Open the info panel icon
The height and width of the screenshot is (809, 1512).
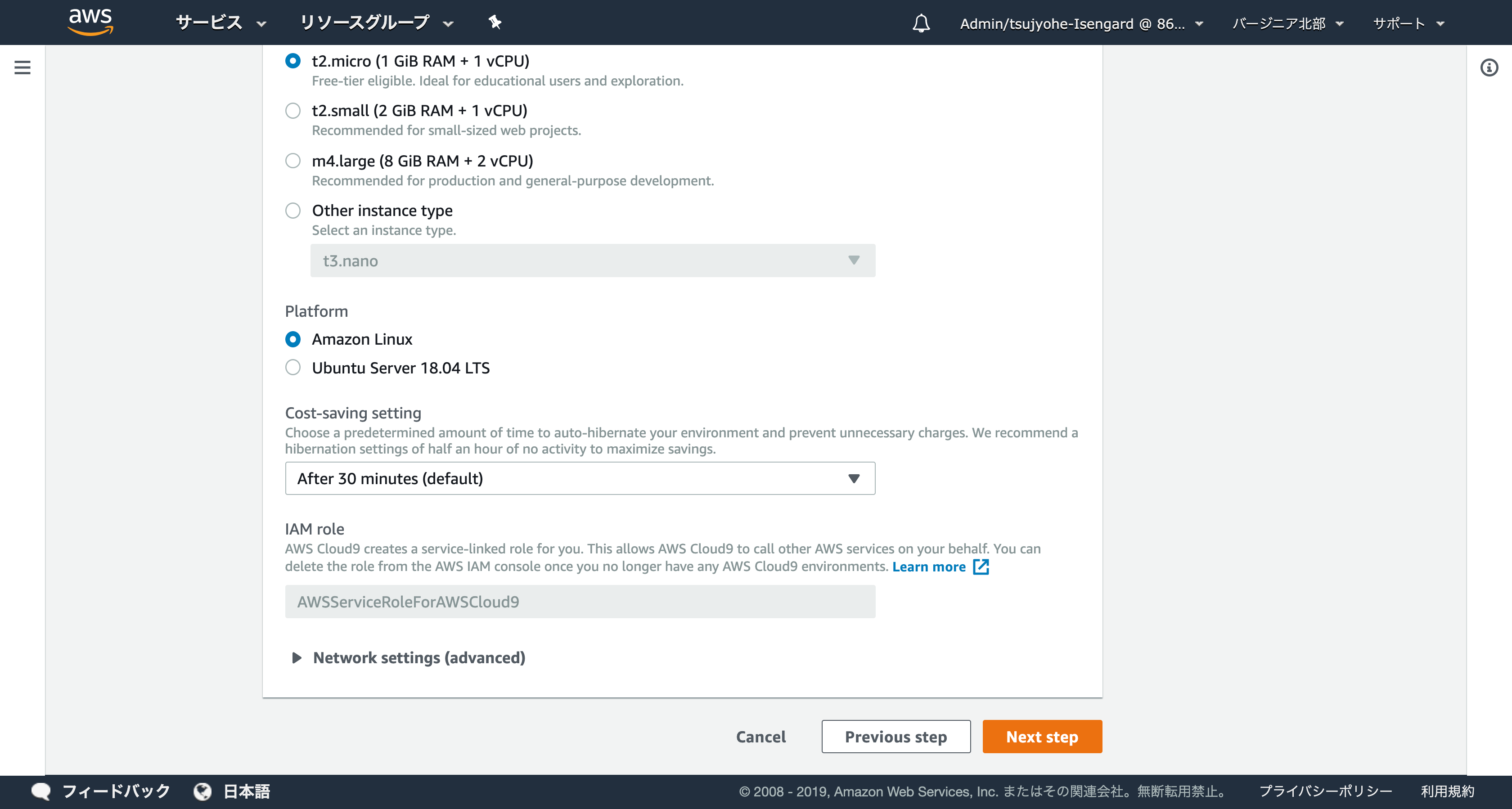(x=1489, y=67)
